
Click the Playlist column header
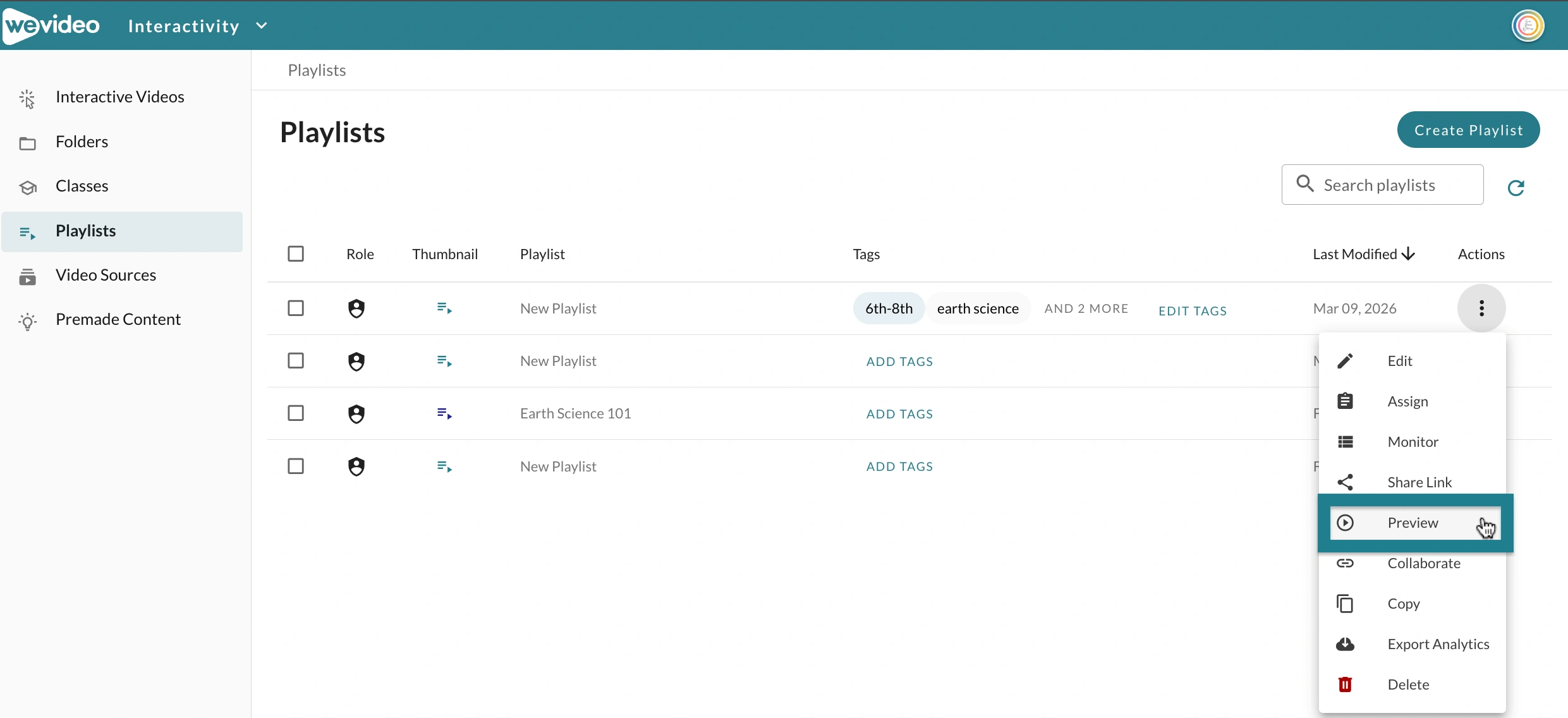click(x=542, y=254)
